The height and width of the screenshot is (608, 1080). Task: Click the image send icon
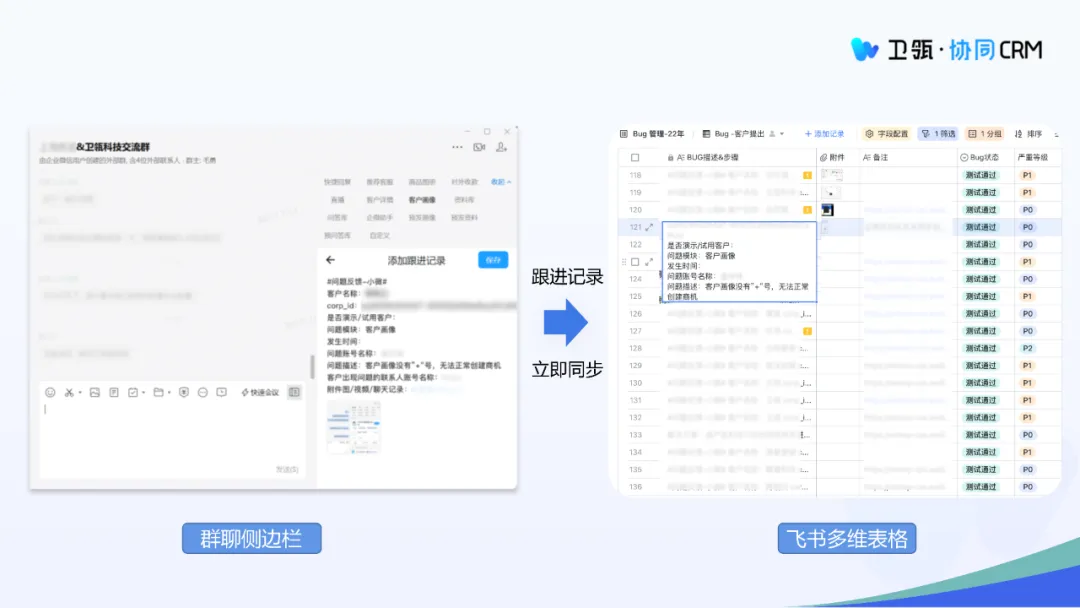(x=95, y=392)
